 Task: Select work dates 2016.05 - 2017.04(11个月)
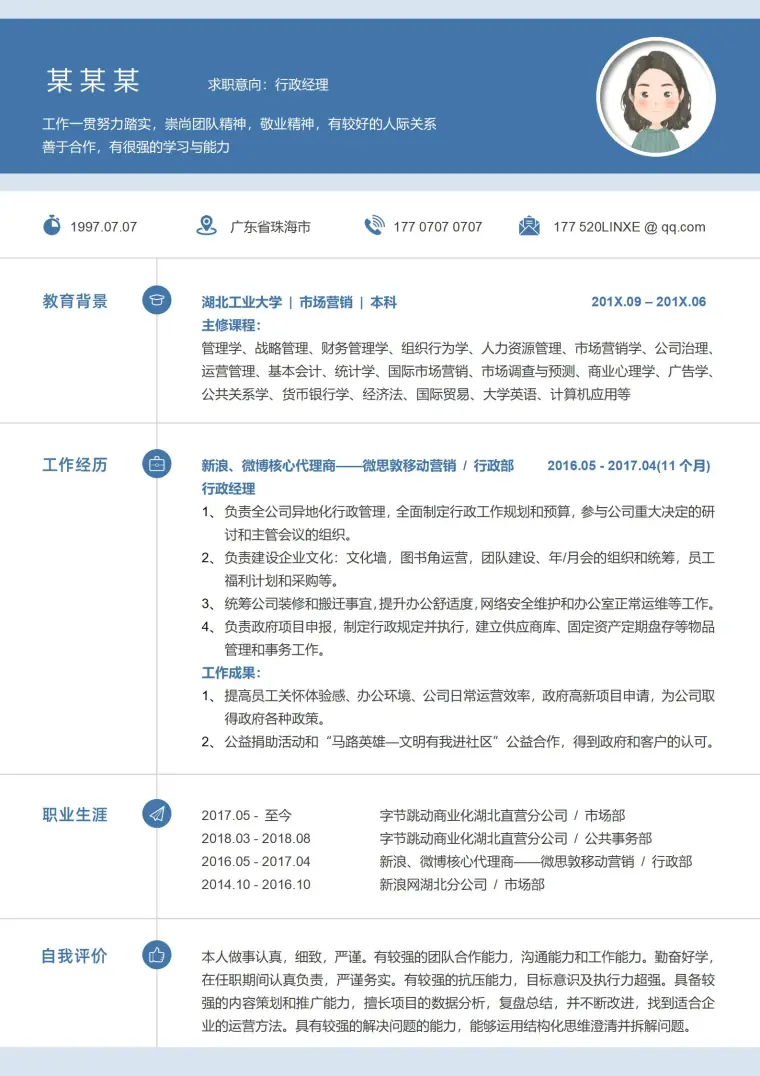(629, 465)
